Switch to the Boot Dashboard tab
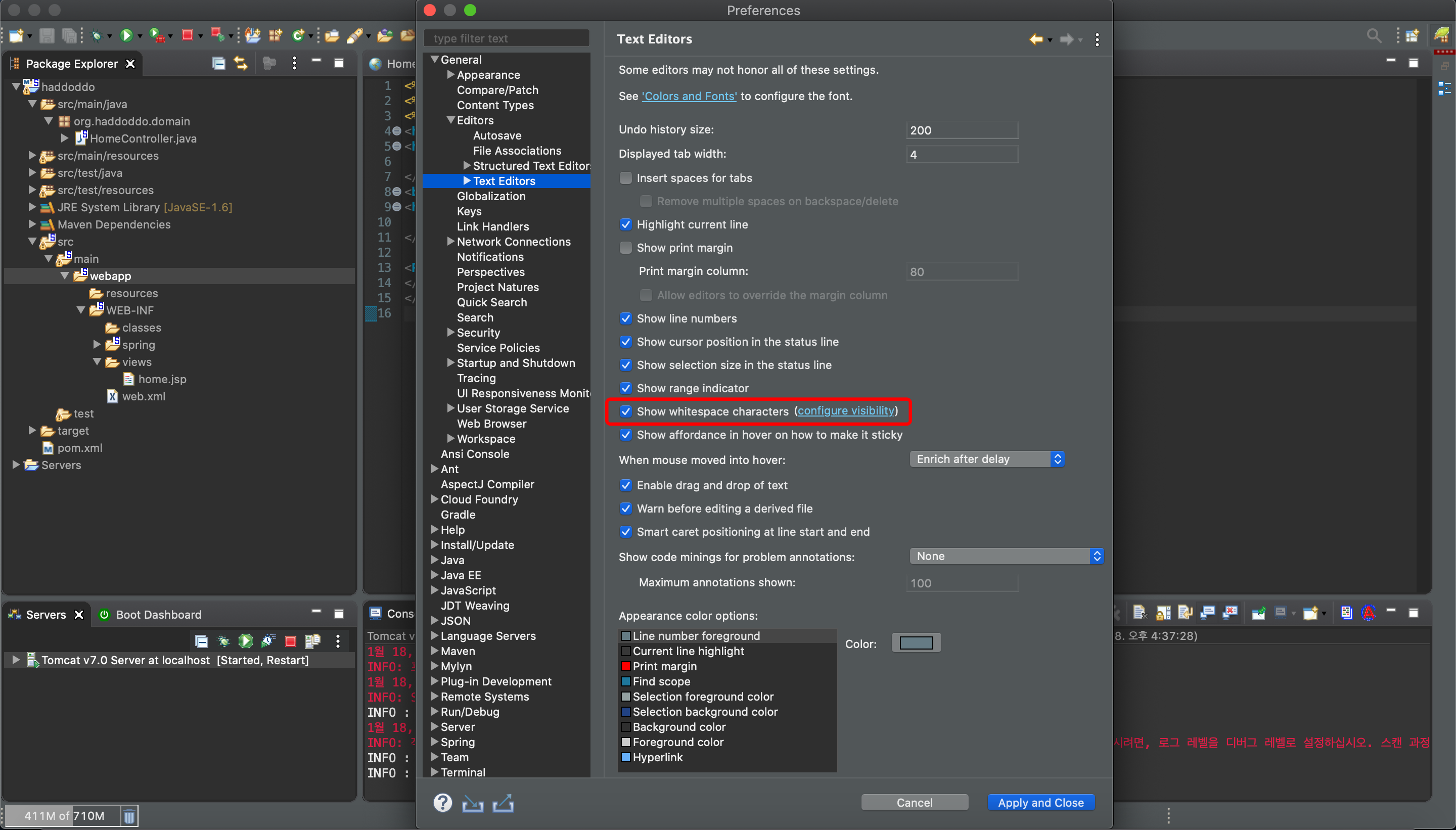This screenshot has height=830, width=1456. click(151, 615)
